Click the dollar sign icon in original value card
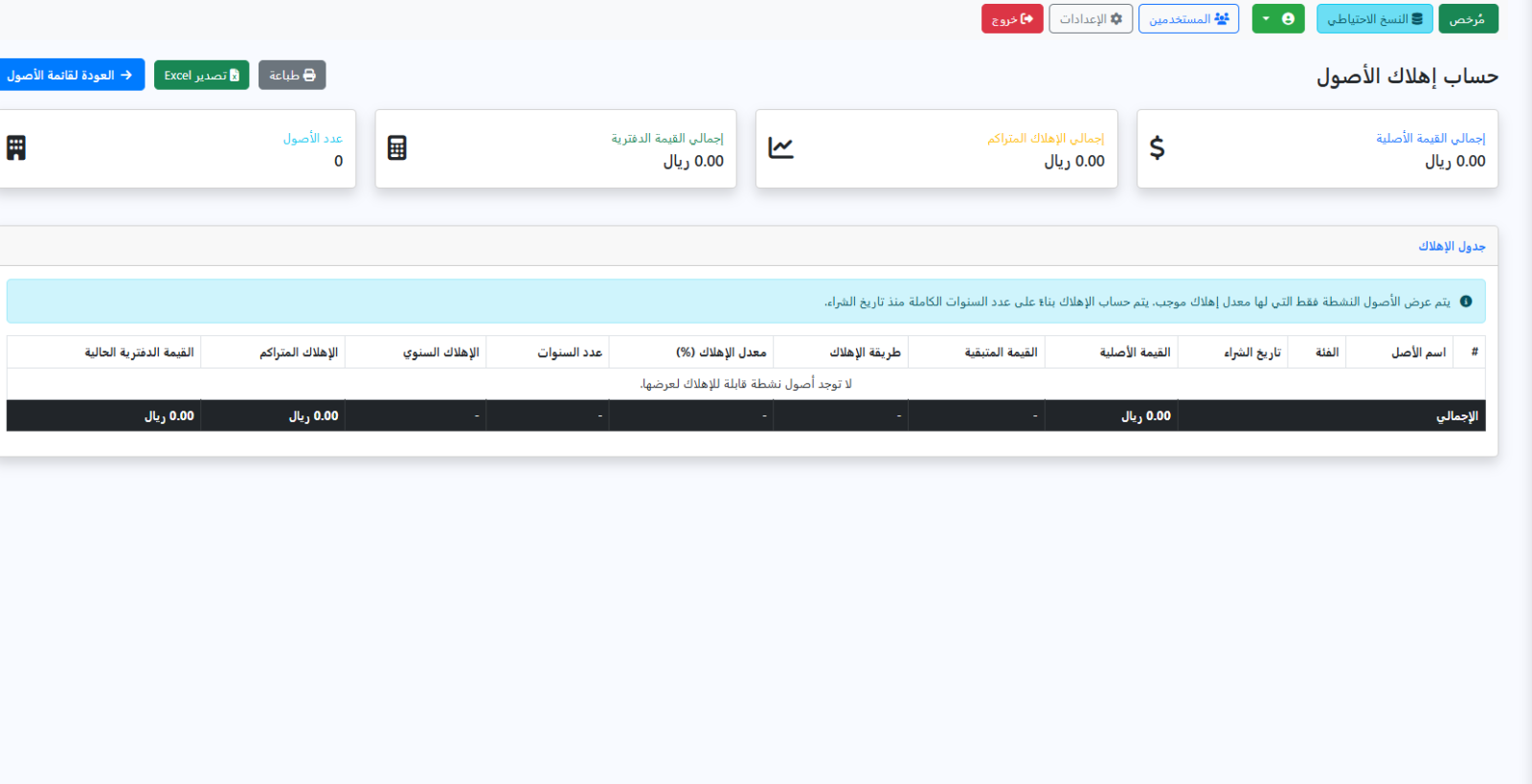1532x784 pixels. click(1157, 147)
